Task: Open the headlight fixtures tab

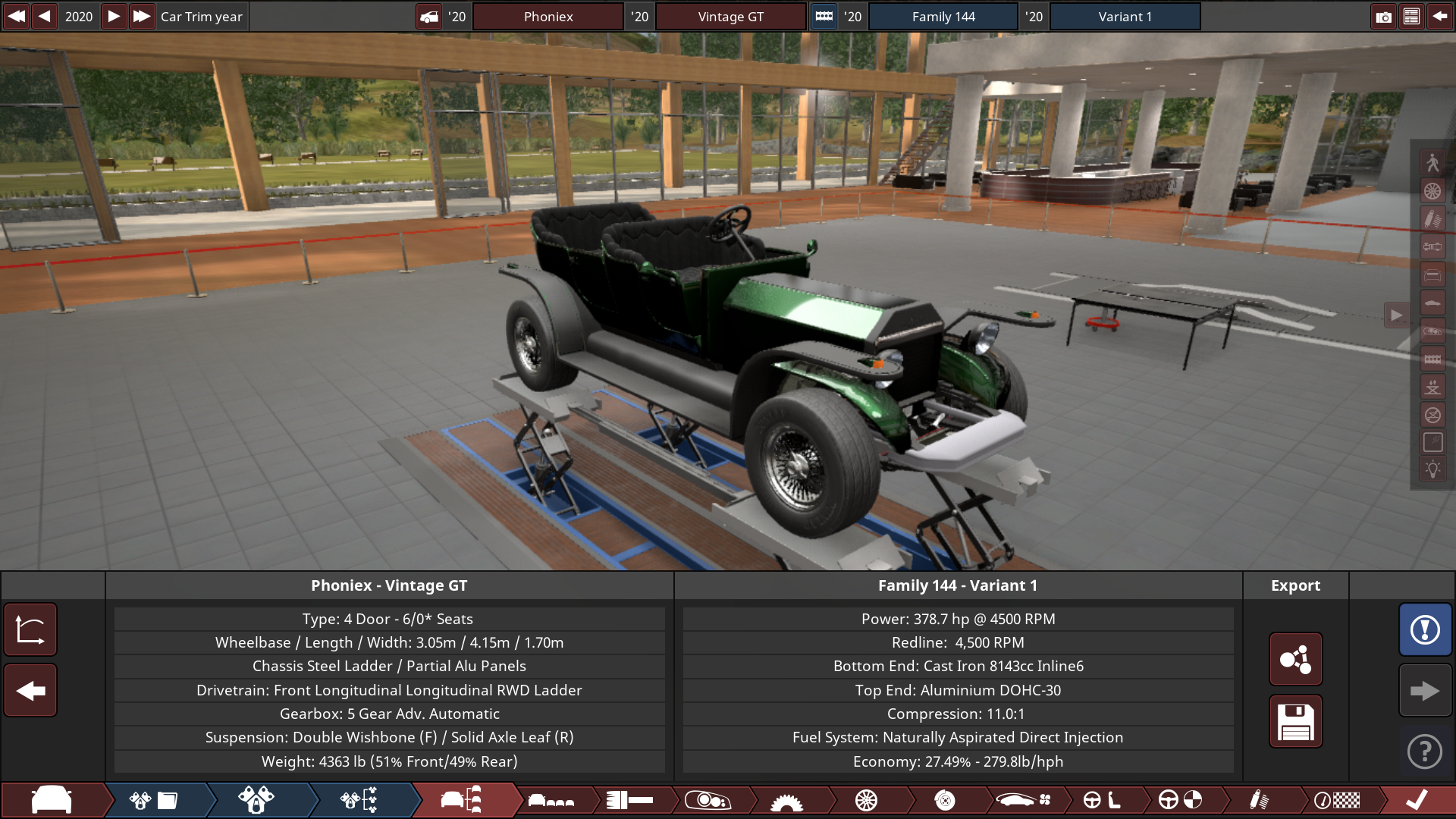Action: tap(708, 800)
